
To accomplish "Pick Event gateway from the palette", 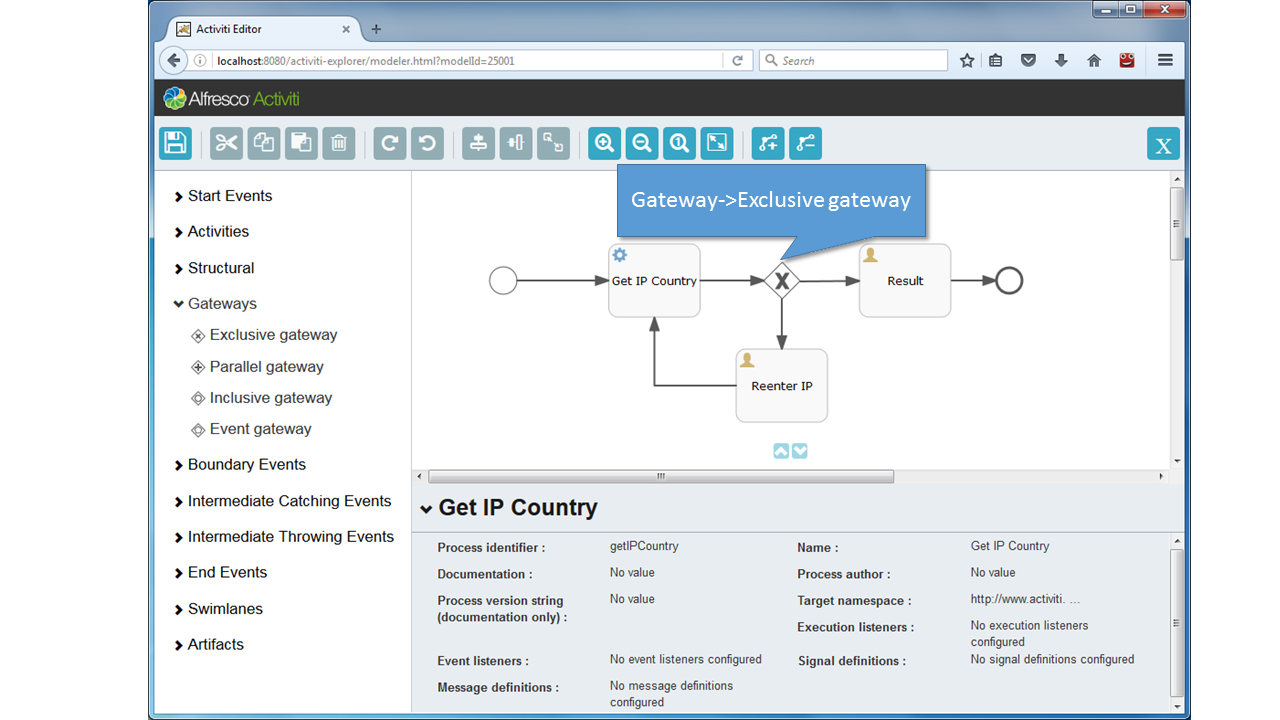I will [251, 429].
